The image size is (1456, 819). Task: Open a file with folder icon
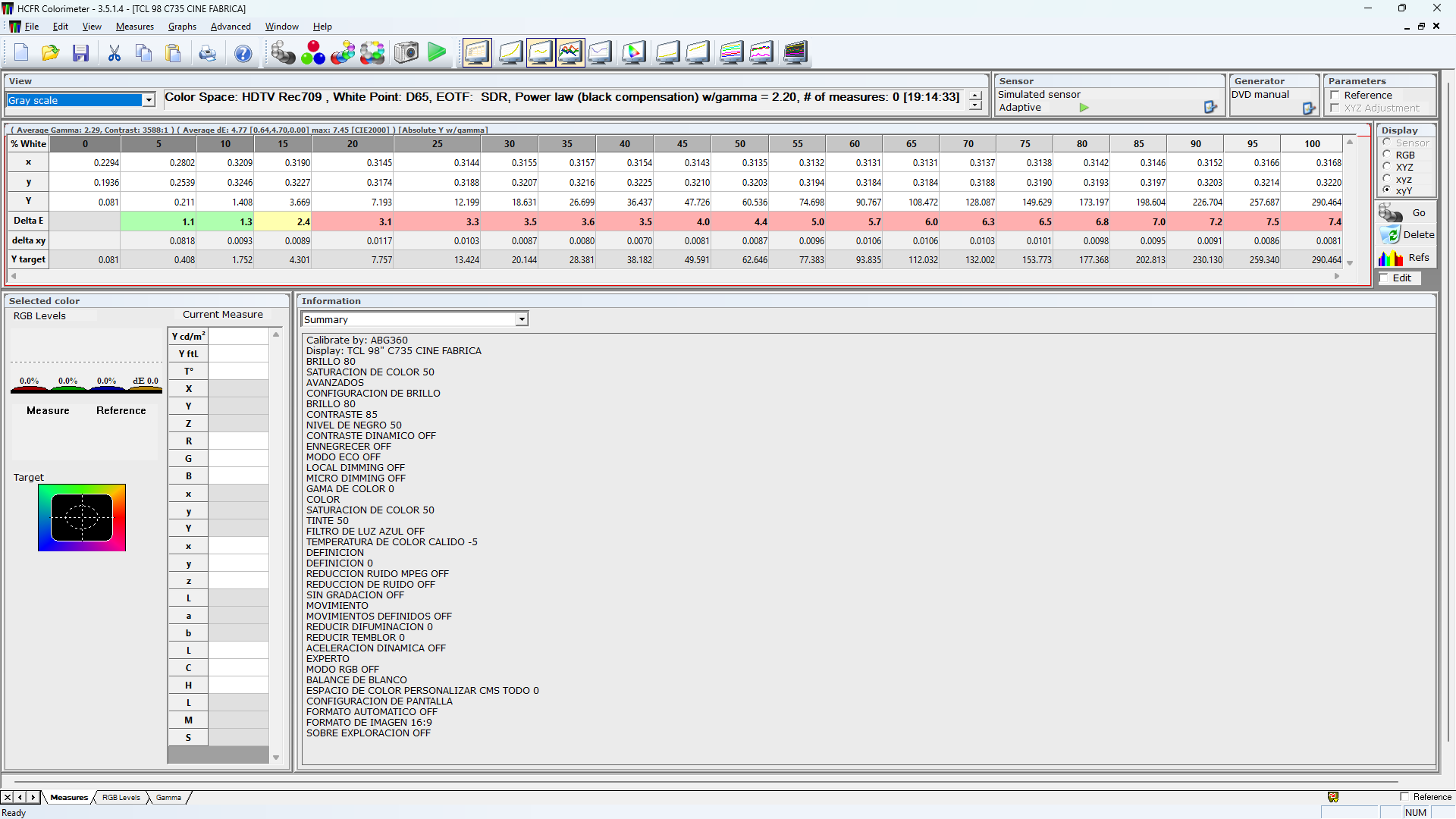[51, 53]
